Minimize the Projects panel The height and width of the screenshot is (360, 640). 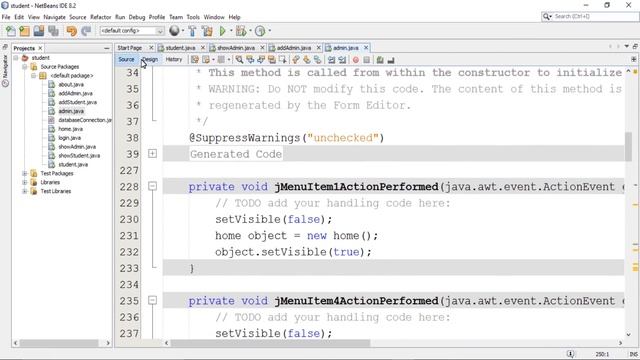click(107, 48)
